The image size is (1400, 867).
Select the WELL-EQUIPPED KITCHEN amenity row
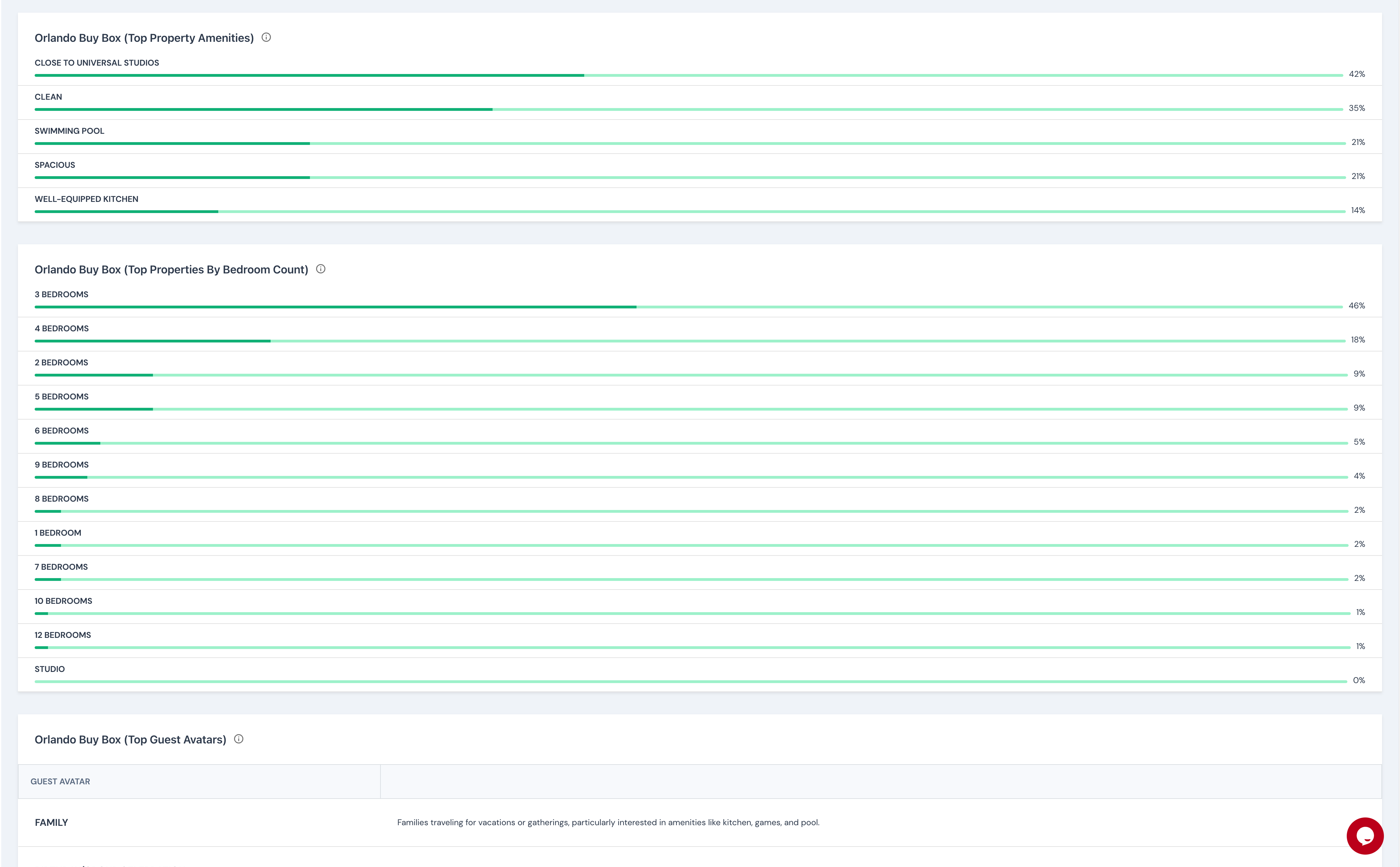coord(86,199)
